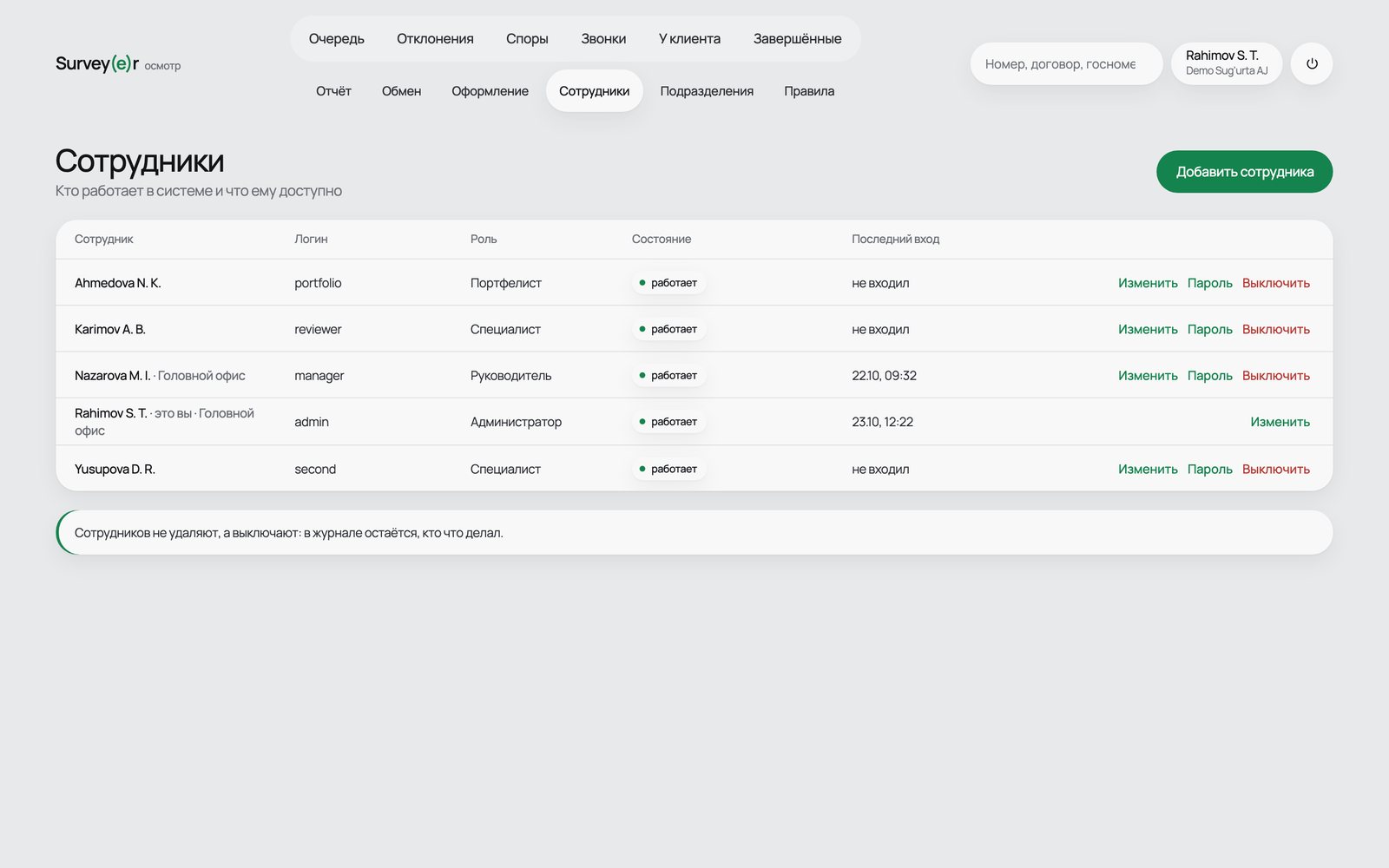Click Добавить сотрудника button

coord(1244,172)
